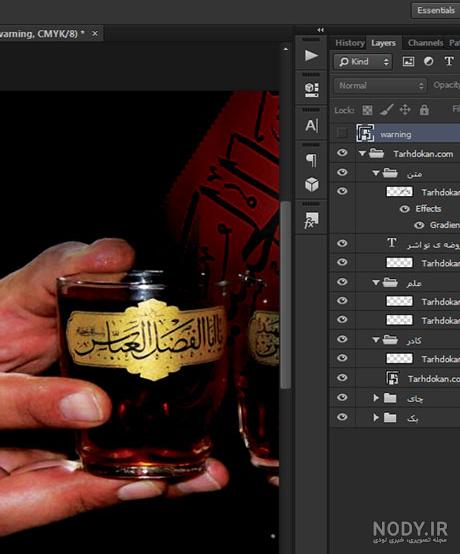Toggle Effects visibility eye

[x=405, y=209]
